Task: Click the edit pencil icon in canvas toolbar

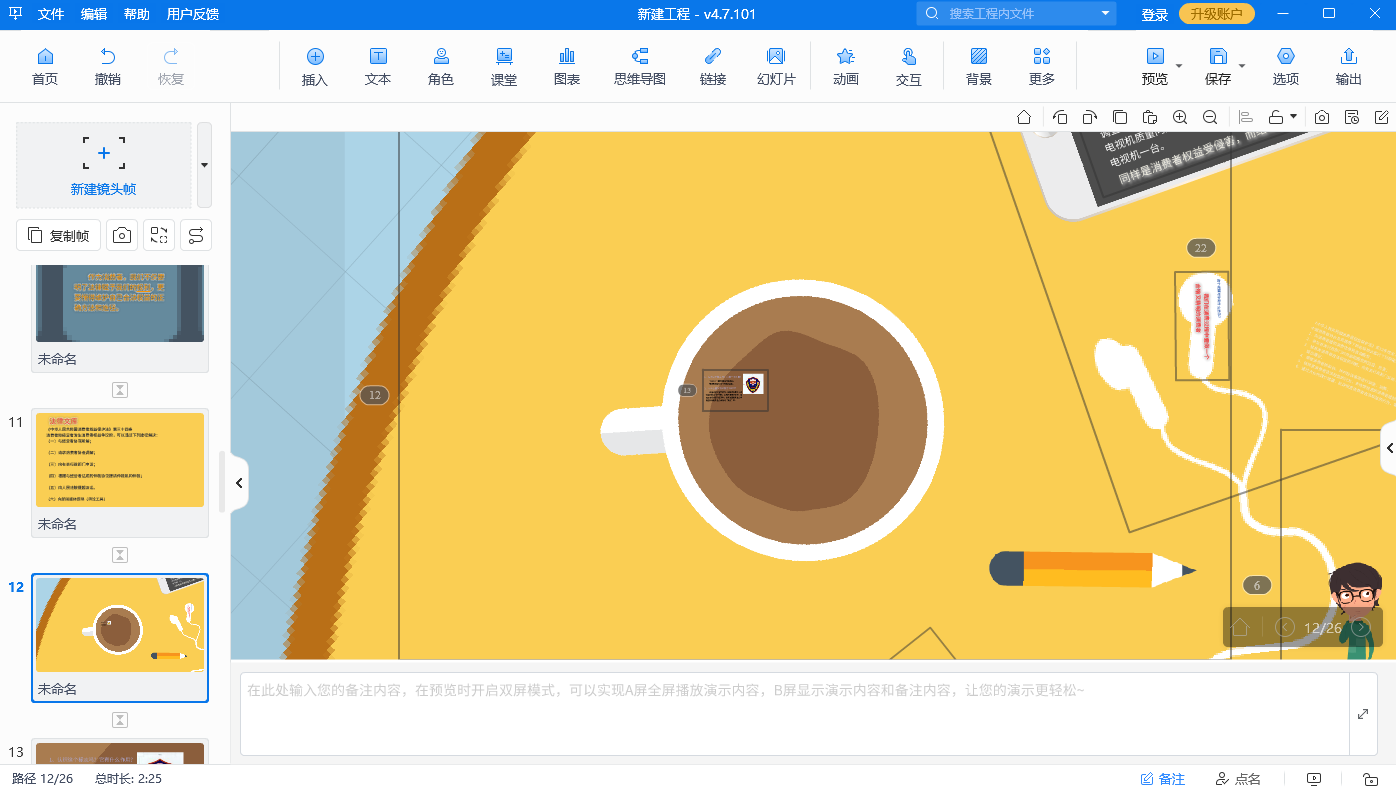Action: pyautogui.click(x=1382, y=117)
